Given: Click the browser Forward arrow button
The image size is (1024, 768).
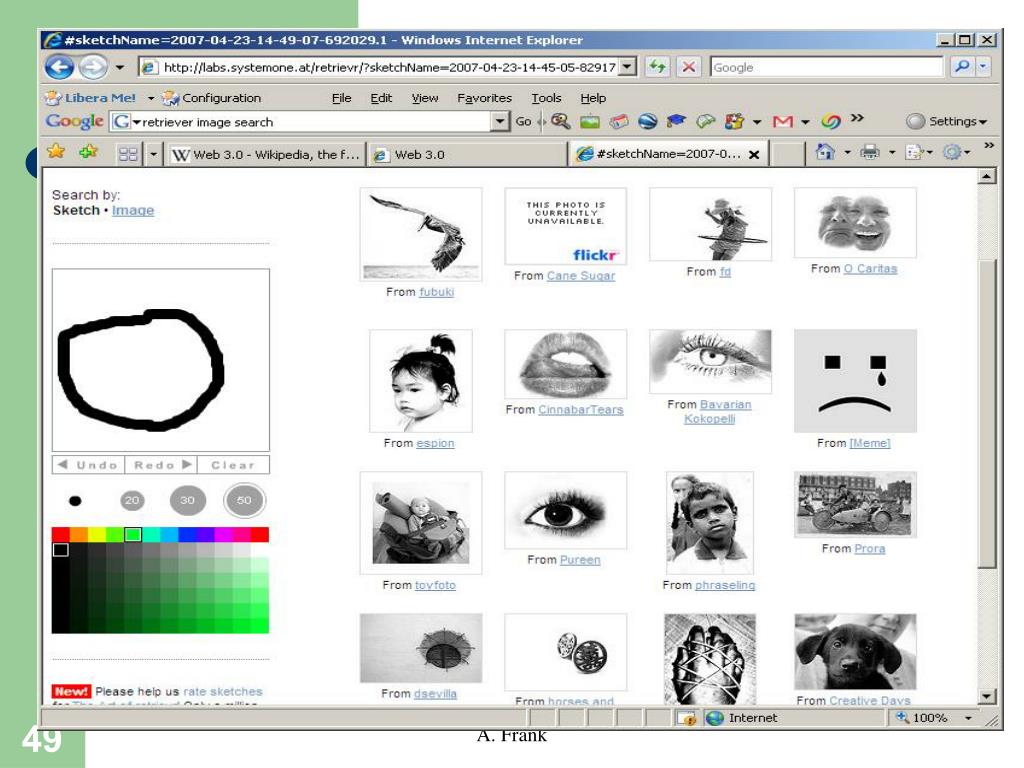Looking at the screenshot, I should [93, 67].
